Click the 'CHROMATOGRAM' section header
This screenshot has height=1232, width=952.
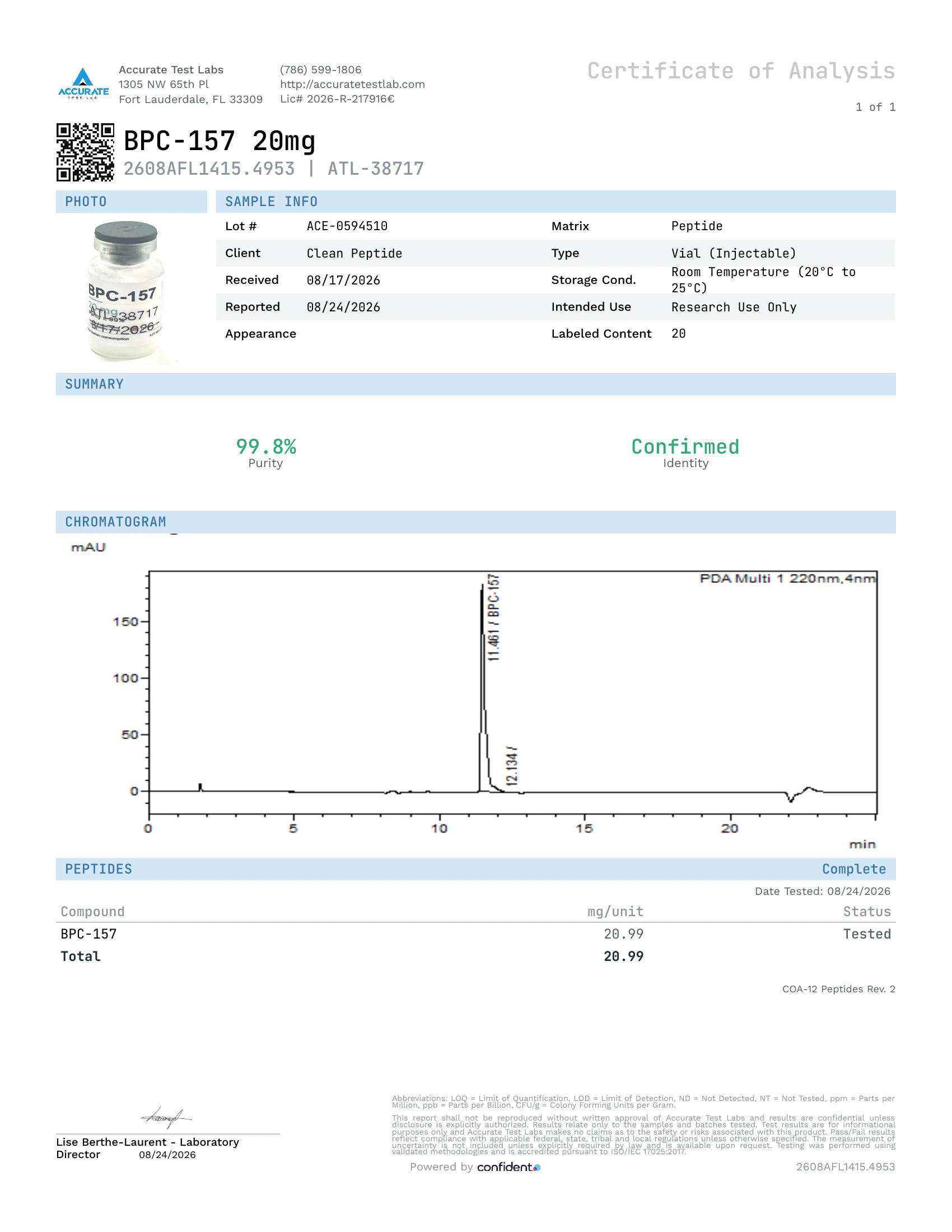[475, 522]
